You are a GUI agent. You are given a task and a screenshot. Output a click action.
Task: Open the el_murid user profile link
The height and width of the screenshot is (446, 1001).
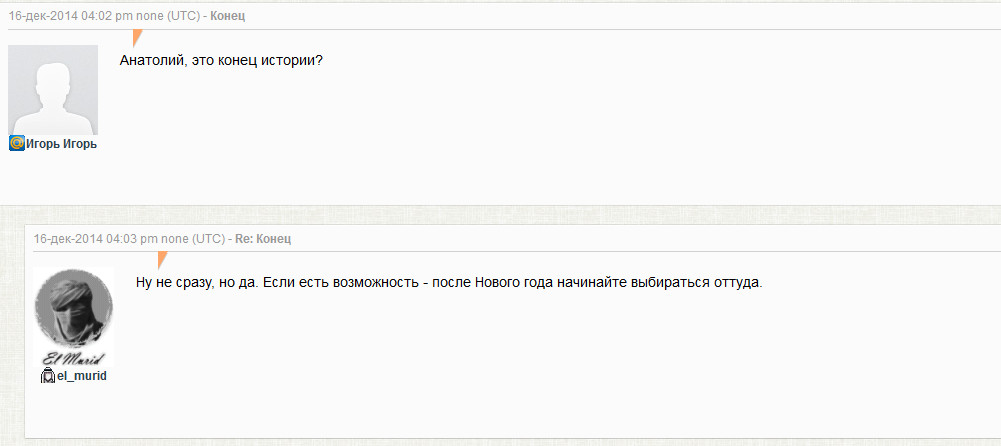(x=82, y=376)
